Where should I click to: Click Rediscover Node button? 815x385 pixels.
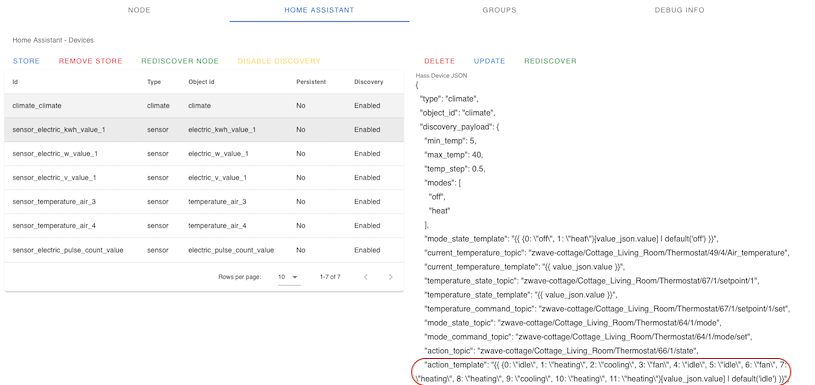pos(180,61)
